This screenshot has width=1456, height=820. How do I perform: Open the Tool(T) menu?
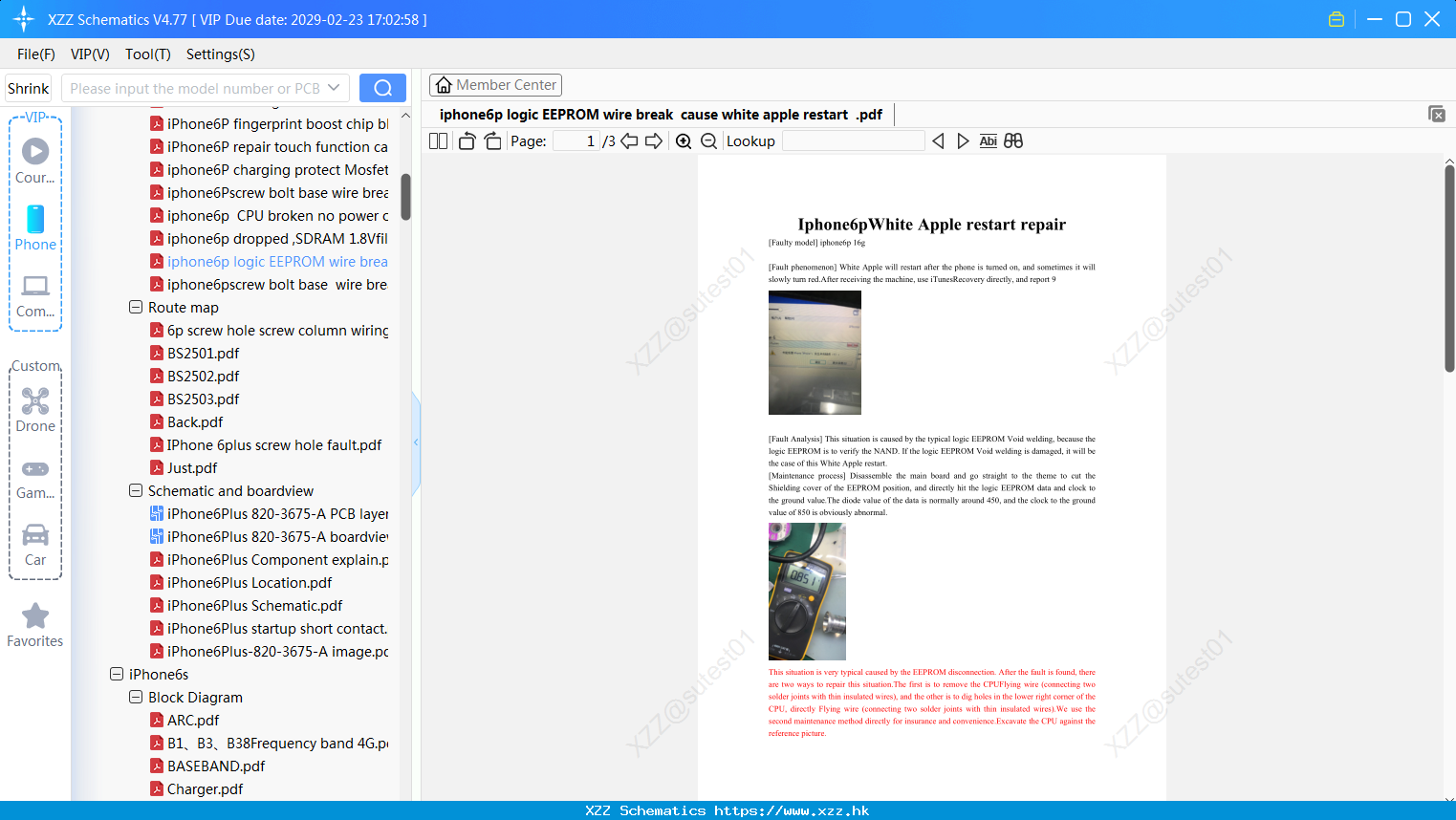click(147, 54)
